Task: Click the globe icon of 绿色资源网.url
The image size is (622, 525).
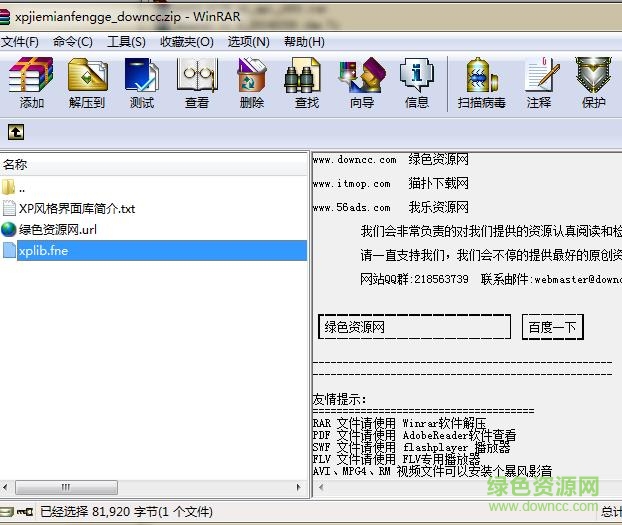Action: [x=8, y=229]
